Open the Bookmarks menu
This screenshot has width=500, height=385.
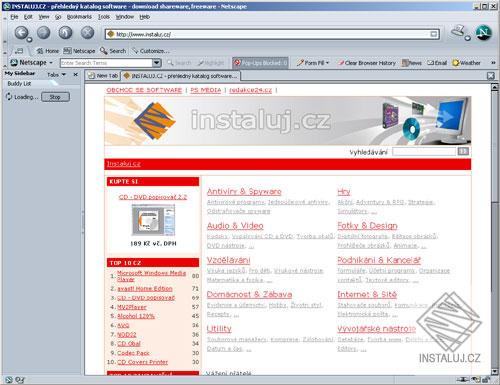(79, 17)
